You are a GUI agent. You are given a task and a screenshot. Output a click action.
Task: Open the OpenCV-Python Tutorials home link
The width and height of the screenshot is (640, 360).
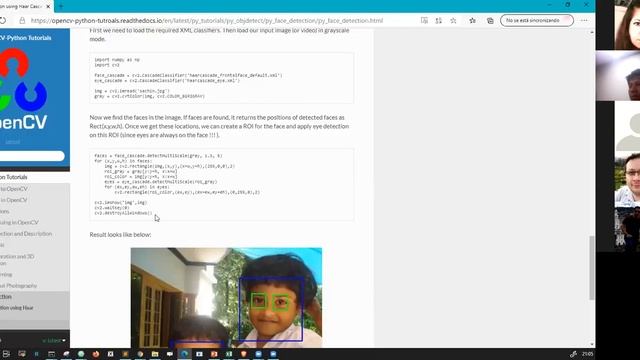tap(26, 38)
